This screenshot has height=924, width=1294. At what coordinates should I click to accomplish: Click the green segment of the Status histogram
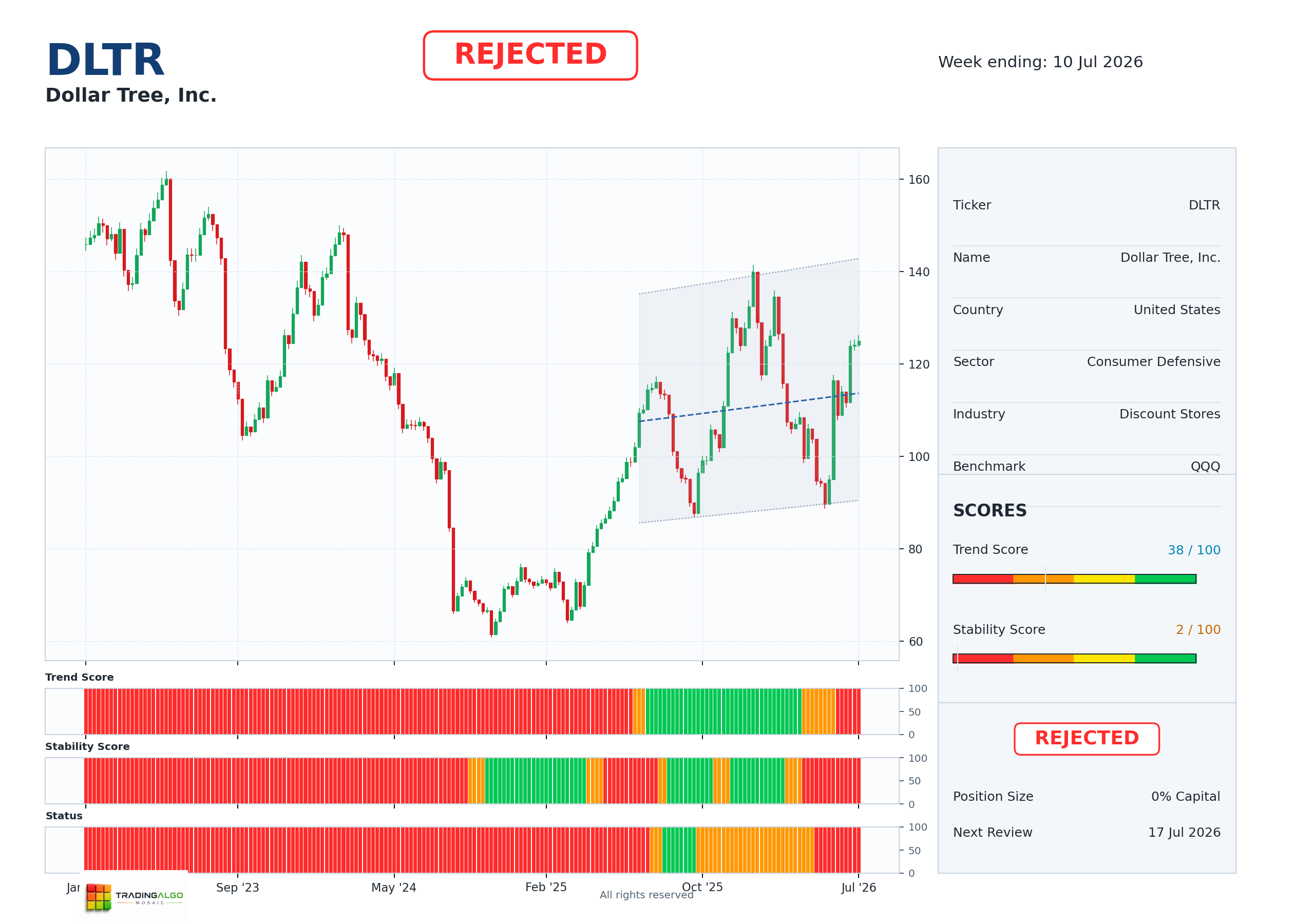[678, 850]
